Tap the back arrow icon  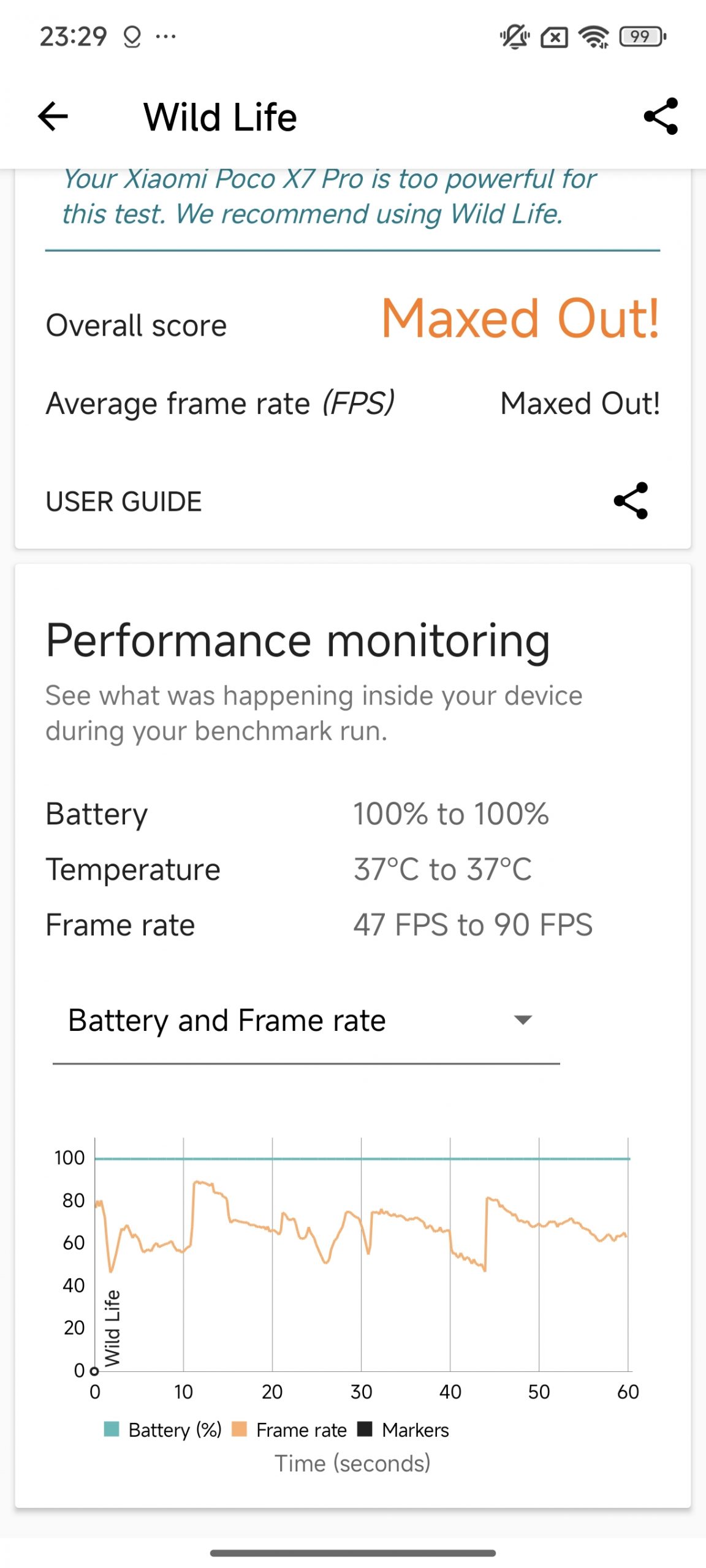tap(53, 116)
